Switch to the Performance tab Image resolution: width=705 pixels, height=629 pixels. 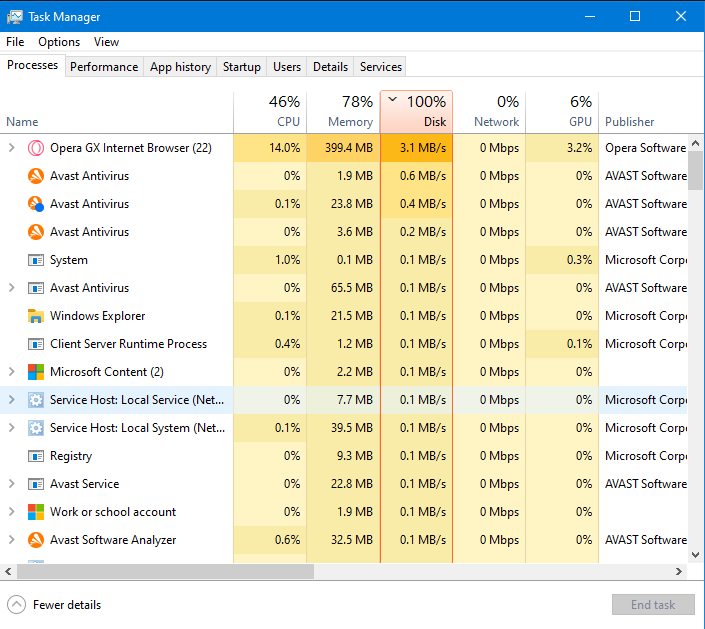104,67
